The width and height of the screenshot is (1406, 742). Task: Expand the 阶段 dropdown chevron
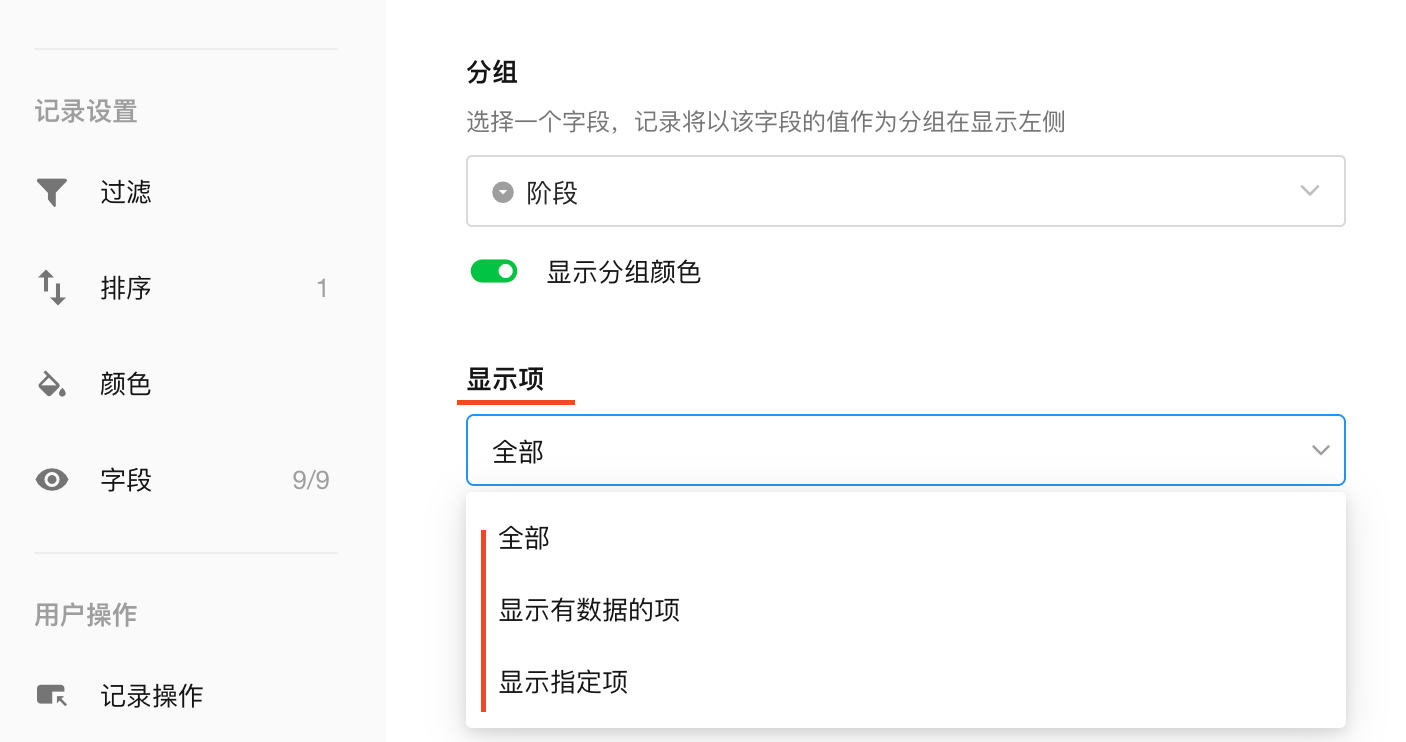coord(1310,191)
